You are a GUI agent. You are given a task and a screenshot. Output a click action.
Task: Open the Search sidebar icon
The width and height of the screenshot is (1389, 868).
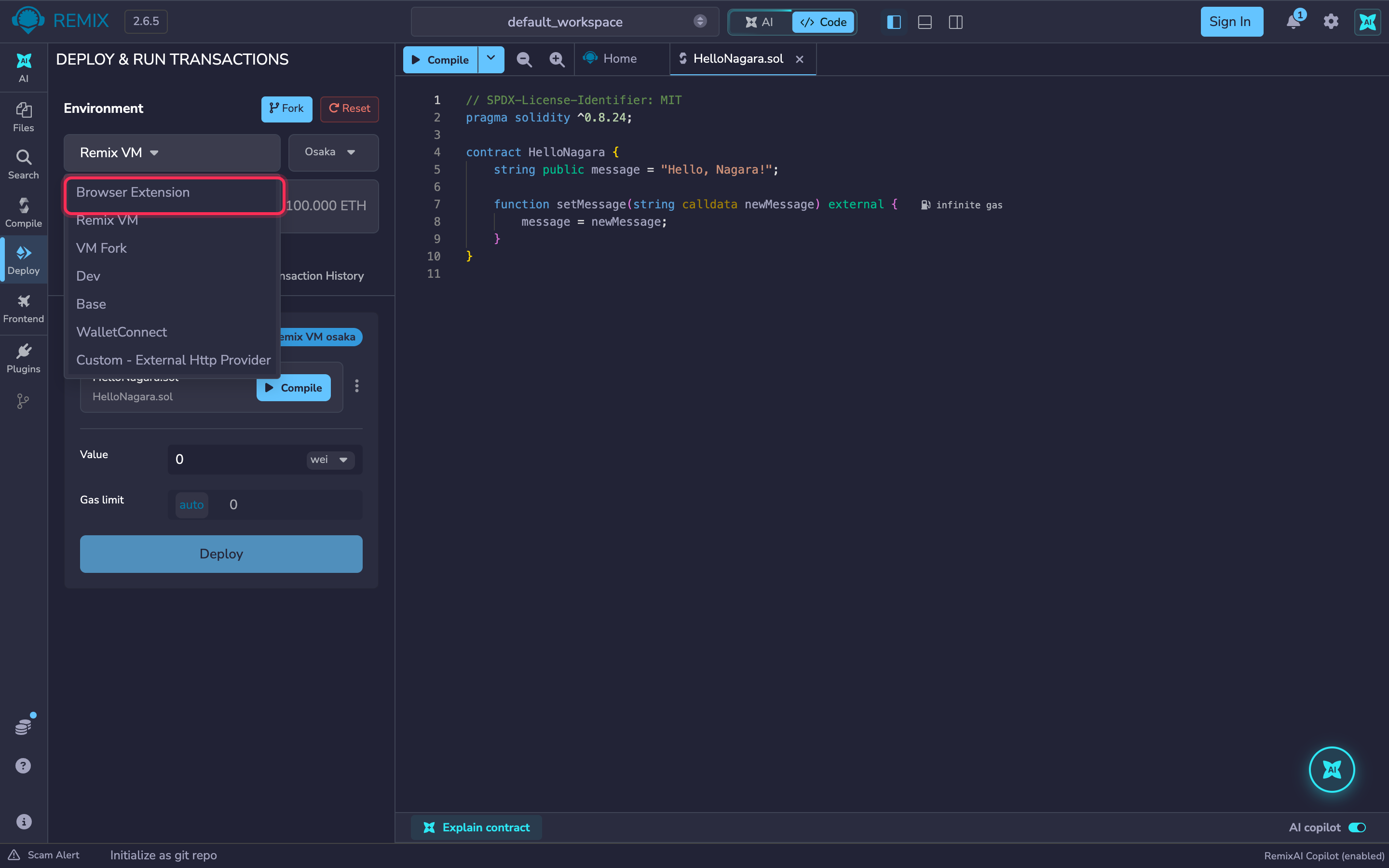[x=24, y=165]
